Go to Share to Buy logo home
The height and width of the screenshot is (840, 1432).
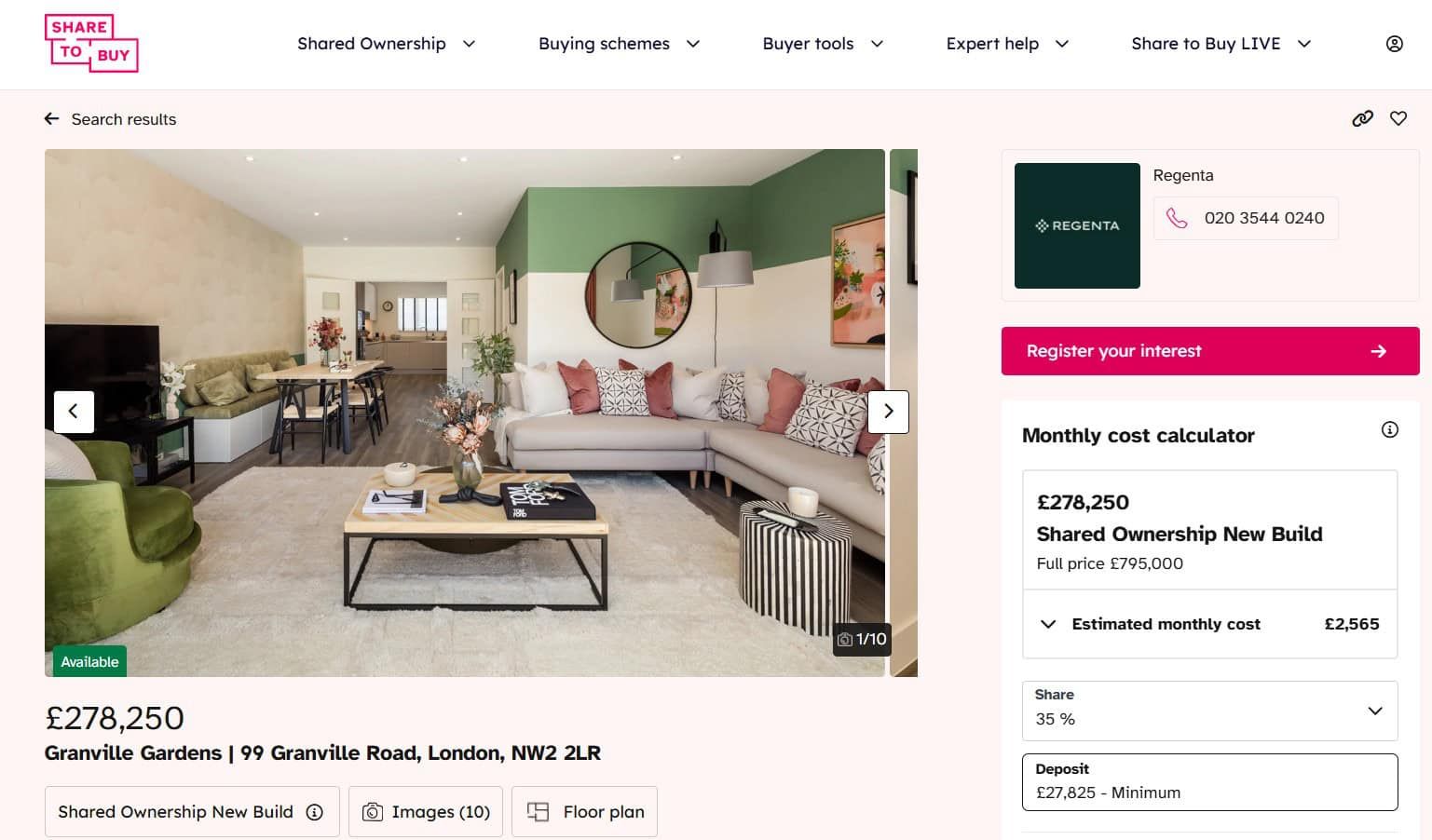(x=91, y=43)
